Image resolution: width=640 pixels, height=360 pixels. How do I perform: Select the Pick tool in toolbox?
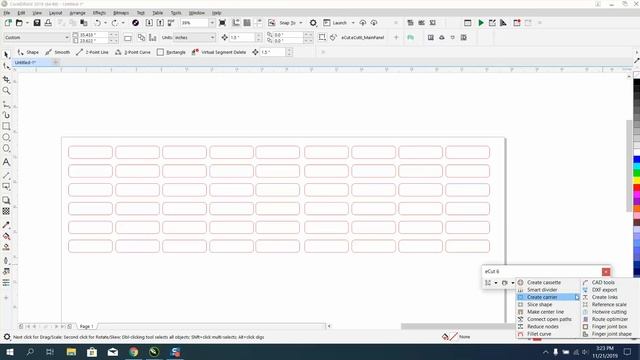click(6, 54)
